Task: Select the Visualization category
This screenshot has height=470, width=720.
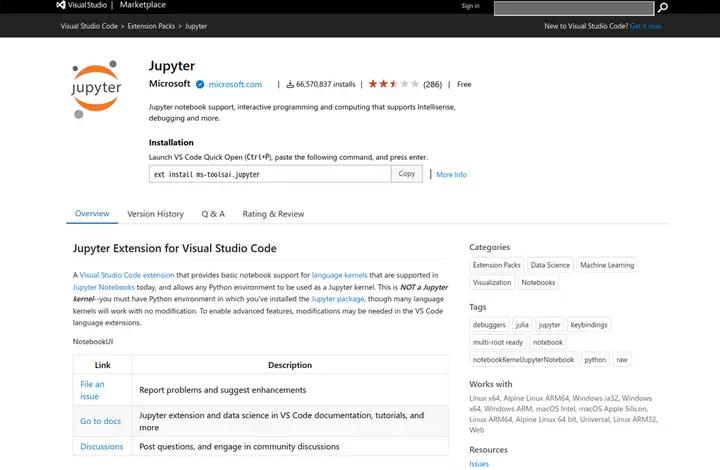Action: (x=492, y=282)
